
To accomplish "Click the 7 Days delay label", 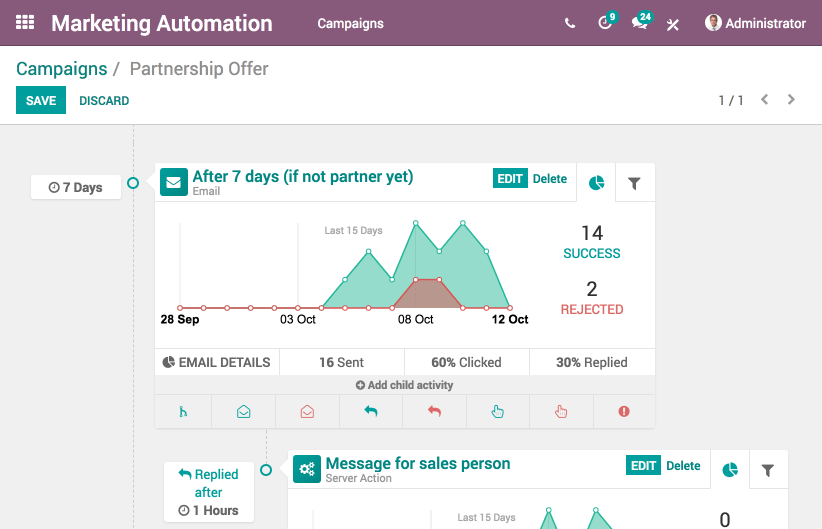I will click(75, 187).
